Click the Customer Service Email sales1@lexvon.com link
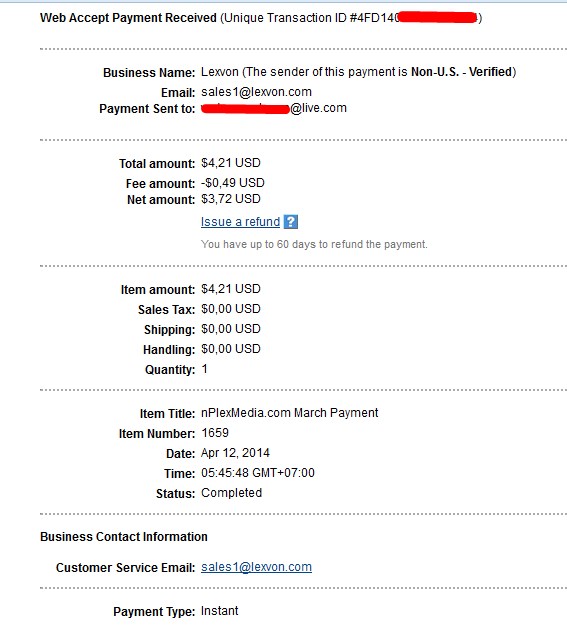The height and width of the screenshot is (627, 567). 256,567
